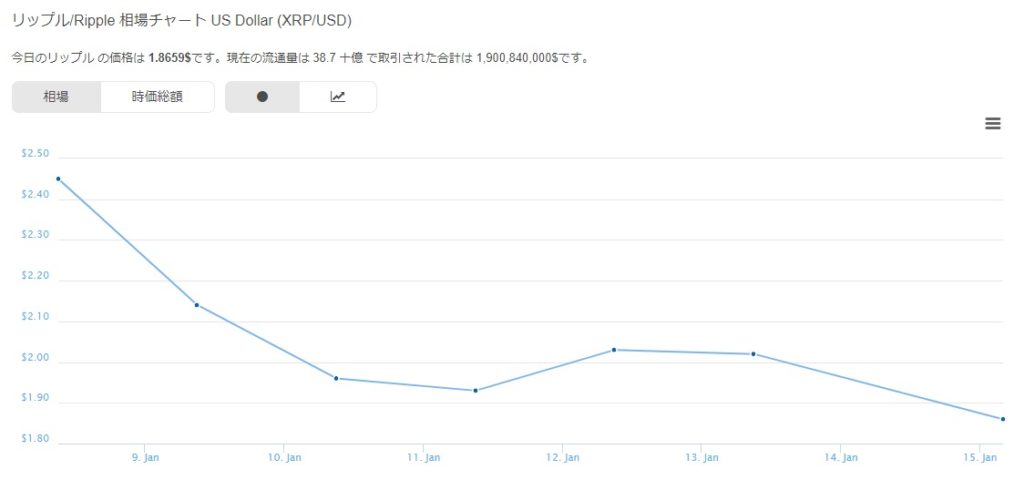The height and width of the screenshot is (480, 1024).
Task: Switch to the line chart icon view
Action: point(338,97)
